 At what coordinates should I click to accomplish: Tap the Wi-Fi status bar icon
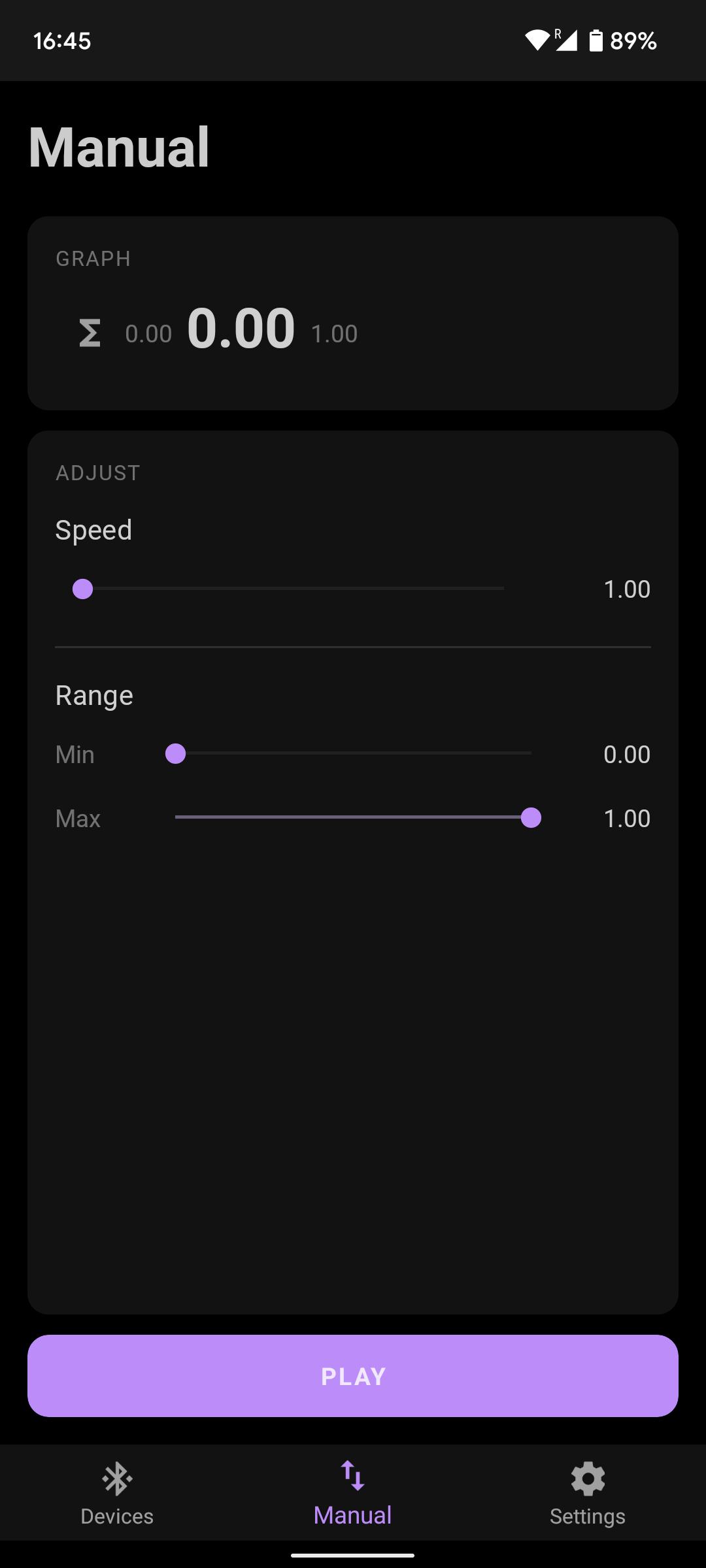coord(537,41)
